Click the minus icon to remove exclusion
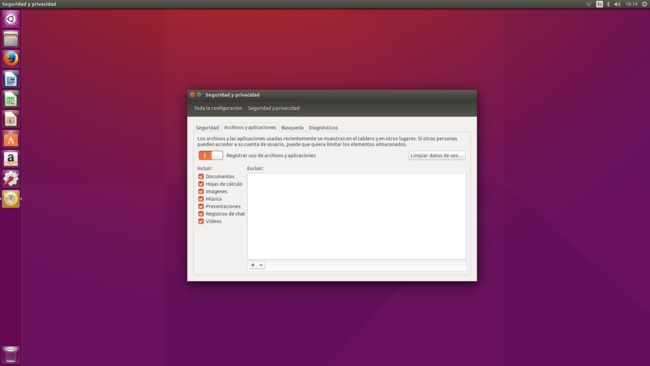 [x=261, y=265]
